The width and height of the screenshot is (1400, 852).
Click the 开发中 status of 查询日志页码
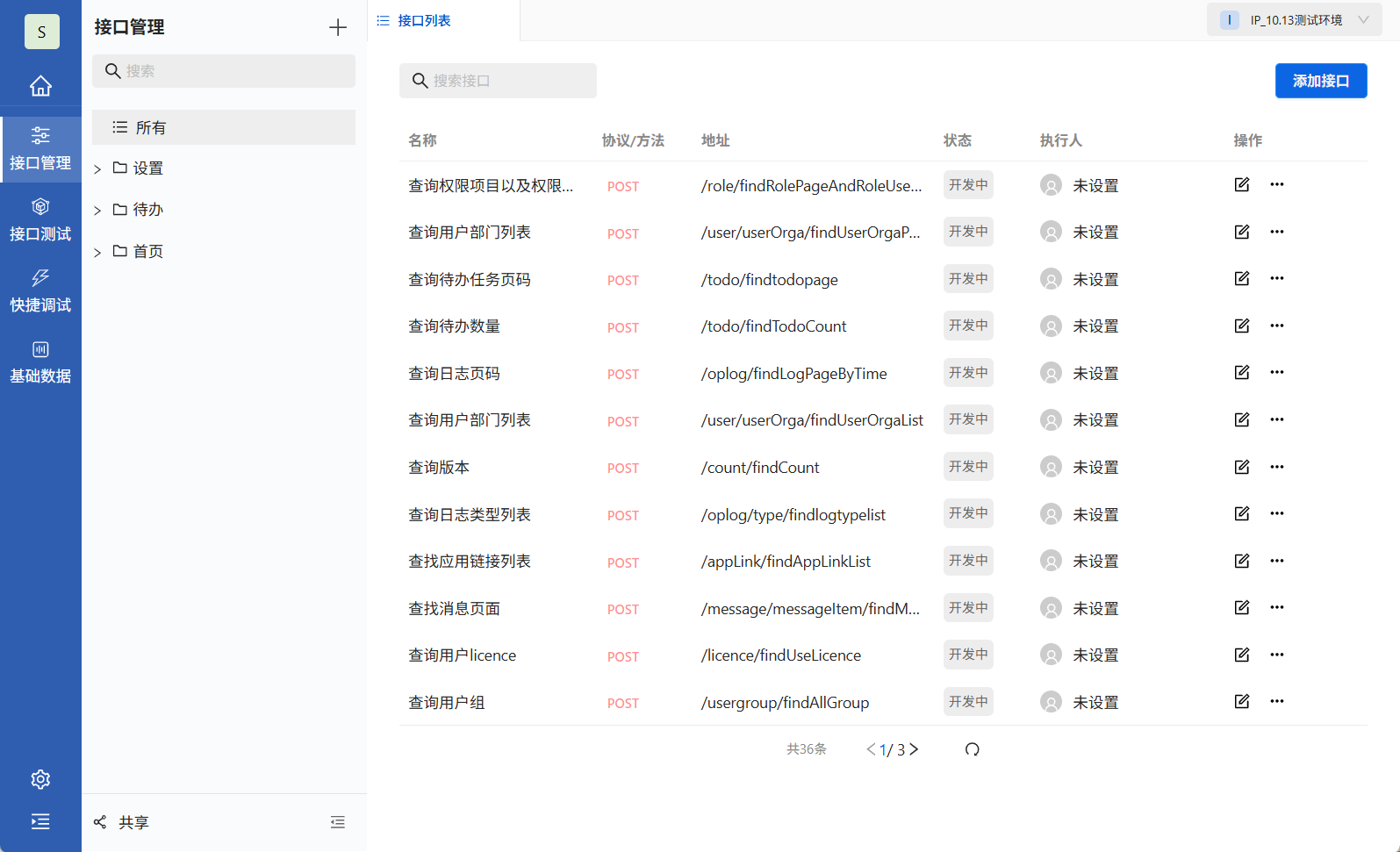[x=968, y=373]
